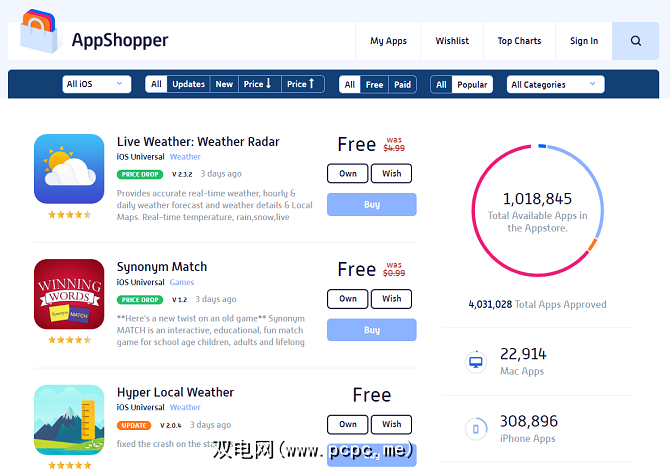
Task: Click Price Drop badge on Synonym Match
Action: (x=140, y=300)
